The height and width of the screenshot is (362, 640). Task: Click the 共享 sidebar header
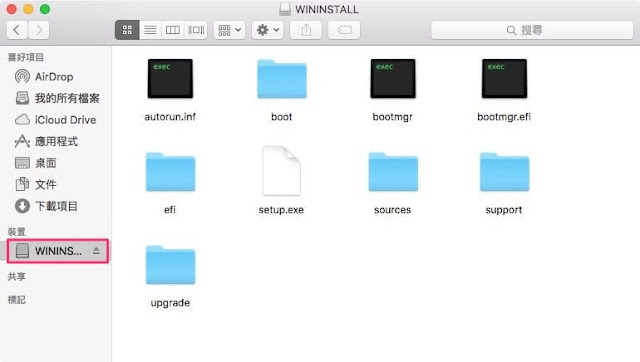[16, 276]
